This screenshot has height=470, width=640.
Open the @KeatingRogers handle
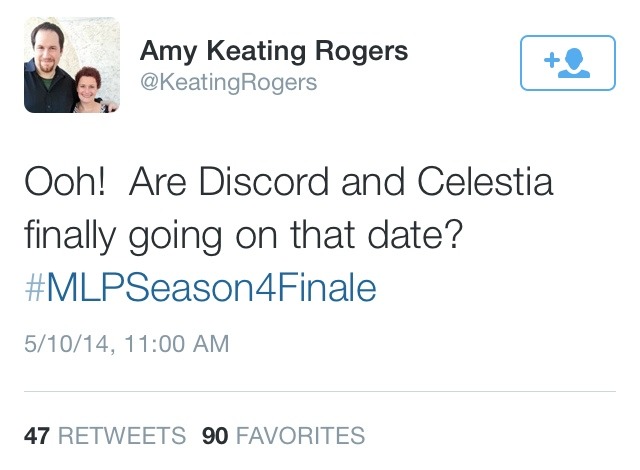(x=228, y=82)
